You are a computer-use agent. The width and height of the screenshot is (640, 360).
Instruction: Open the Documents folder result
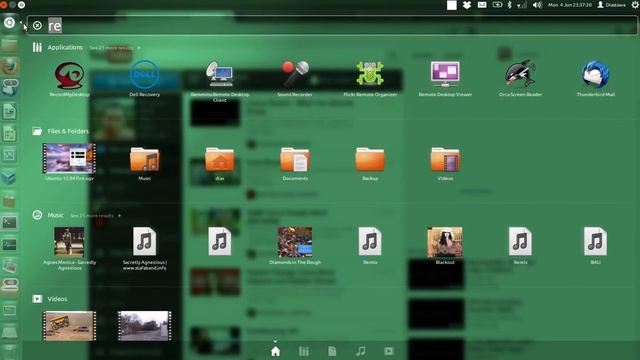295,163
